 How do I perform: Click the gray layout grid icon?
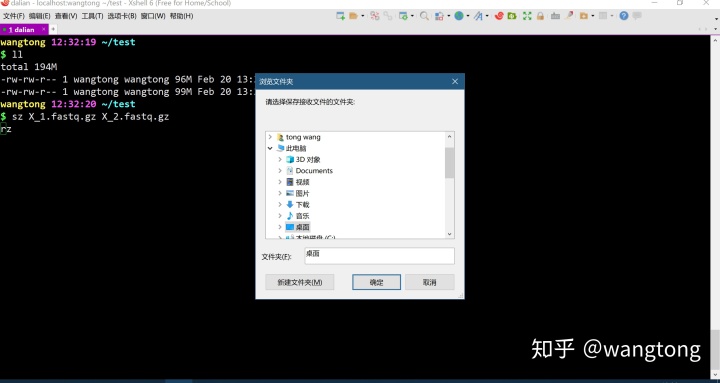(603, 16)
